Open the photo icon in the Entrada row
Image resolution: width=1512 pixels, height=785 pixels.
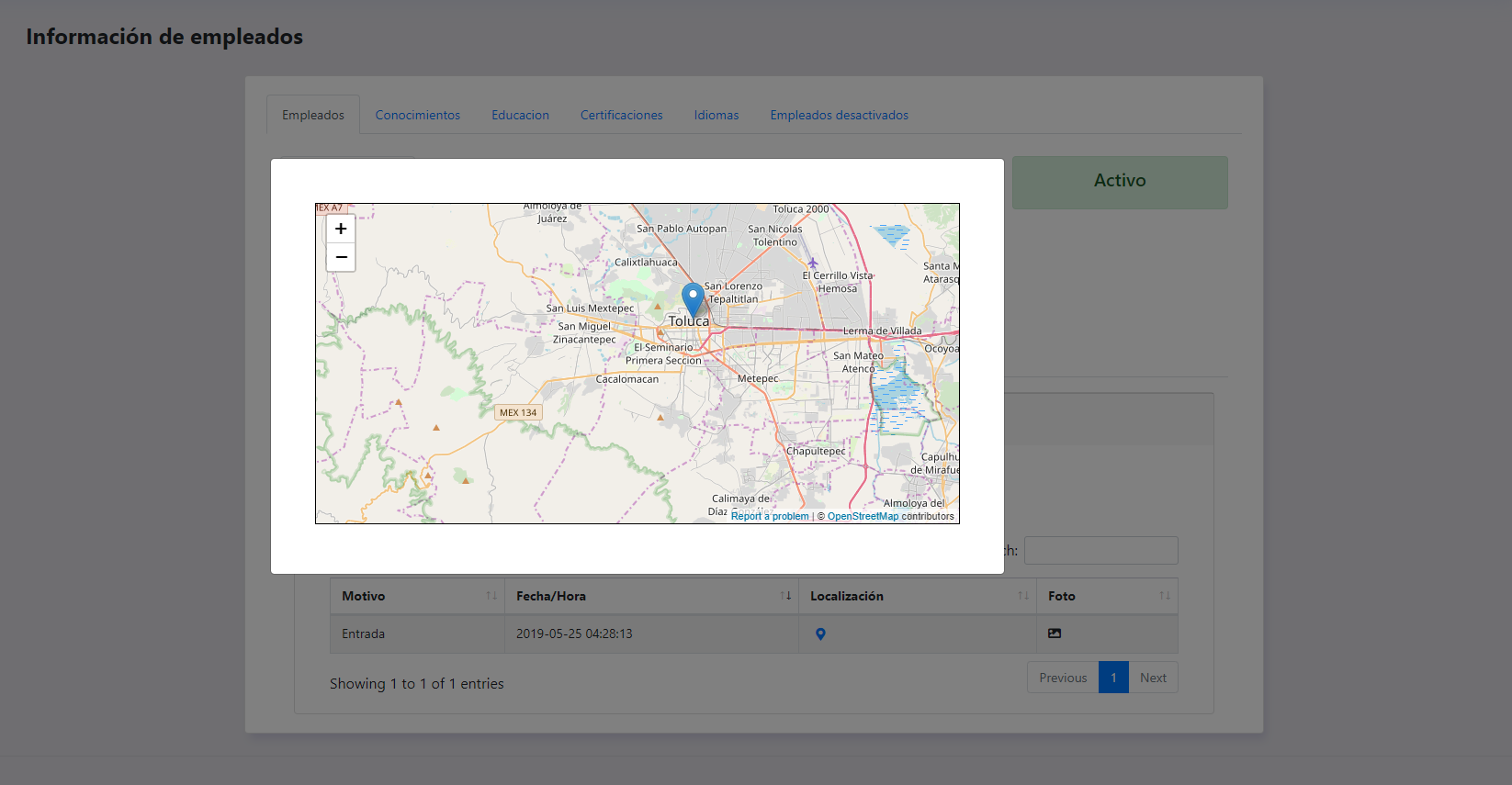(x=1055, y=634)
